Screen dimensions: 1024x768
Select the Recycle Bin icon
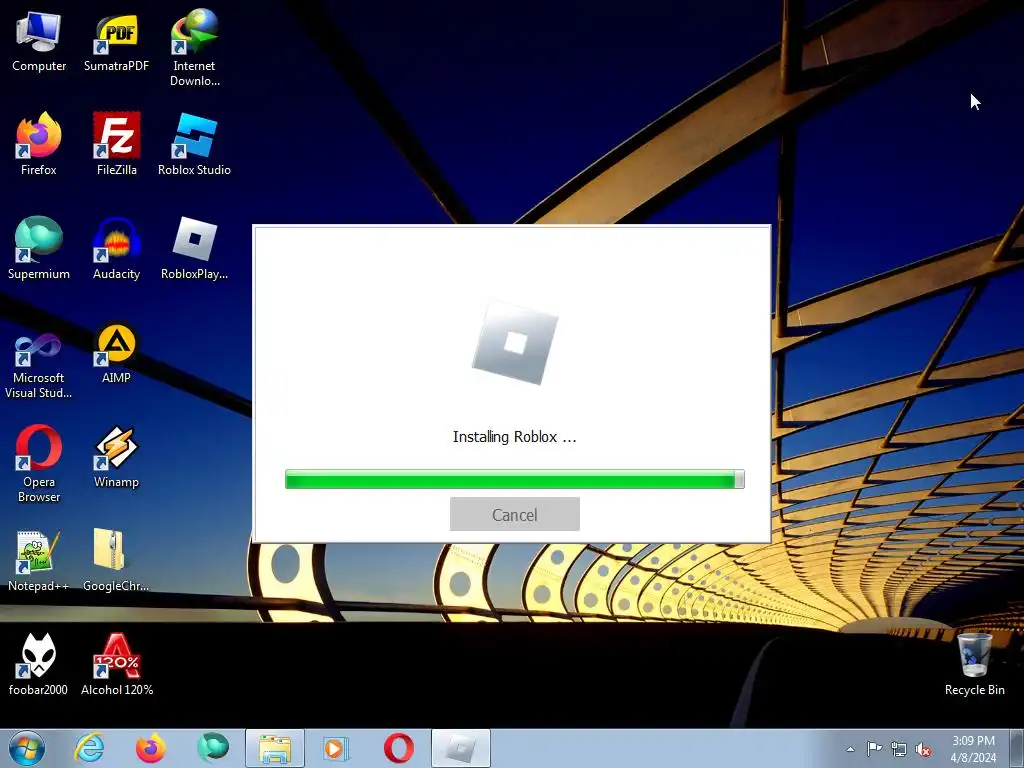(974, 664)
